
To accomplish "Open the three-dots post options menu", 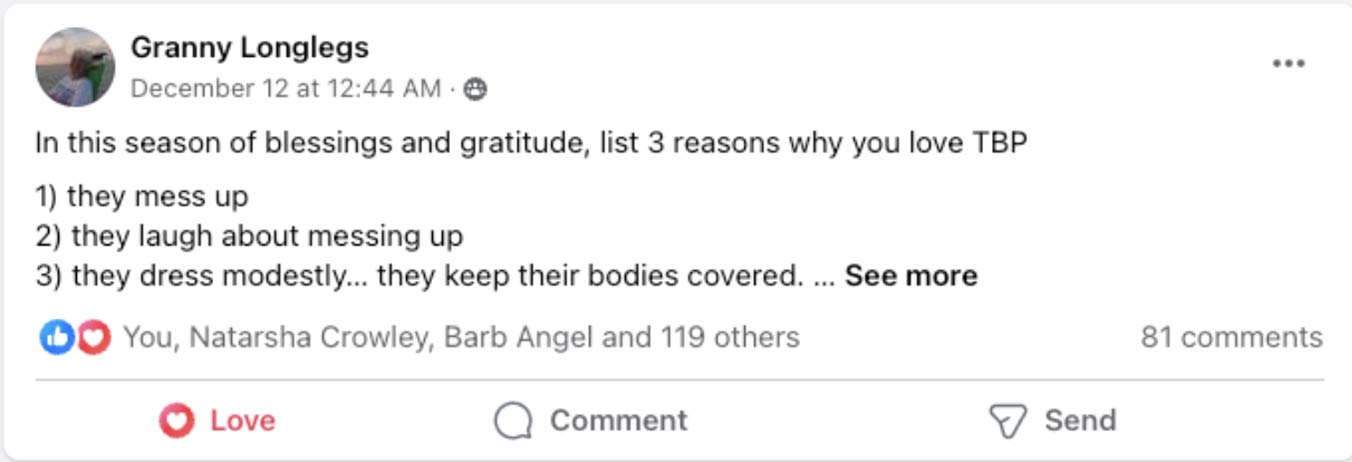I will click(1289, 64).
